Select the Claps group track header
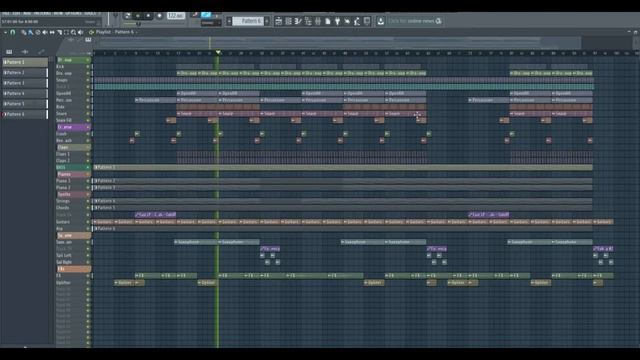Viewport: 640px width, 360px height. pos(73,147)
